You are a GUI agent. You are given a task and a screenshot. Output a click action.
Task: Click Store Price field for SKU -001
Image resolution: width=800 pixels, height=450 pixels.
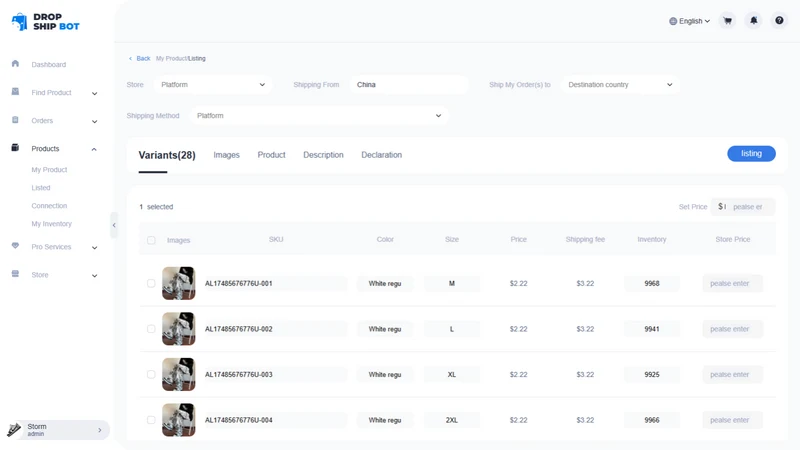tap(733, 283)
